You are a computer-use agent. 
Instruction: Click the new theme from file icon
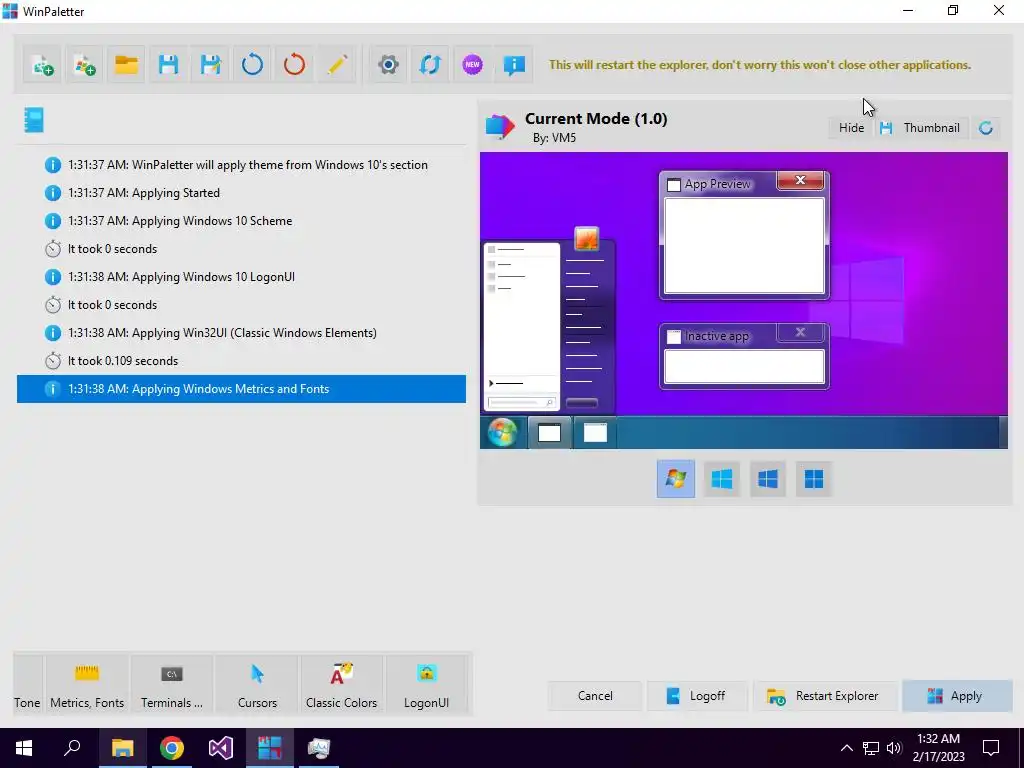click(x=42, y=65)
